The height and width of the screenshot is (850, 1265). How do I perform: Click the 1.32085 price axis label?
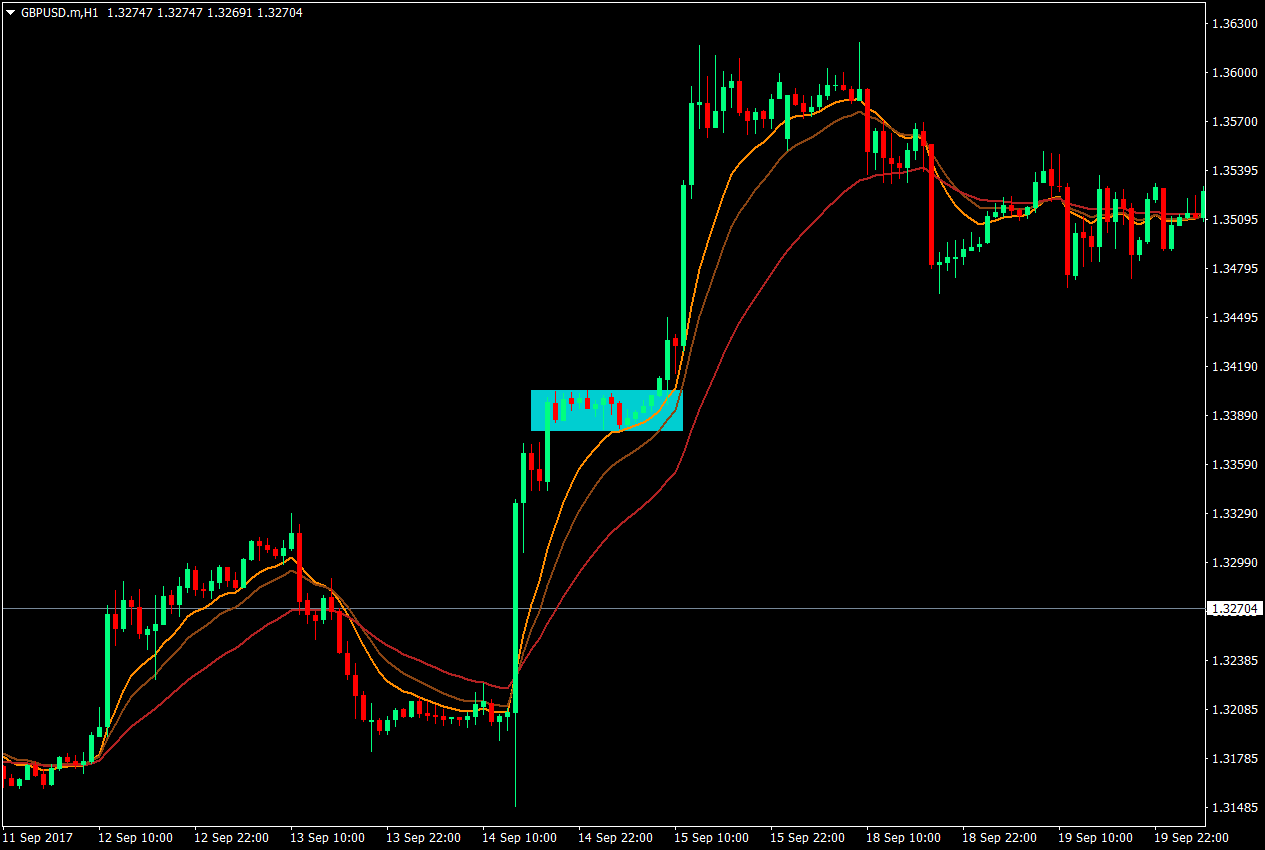1233,710
